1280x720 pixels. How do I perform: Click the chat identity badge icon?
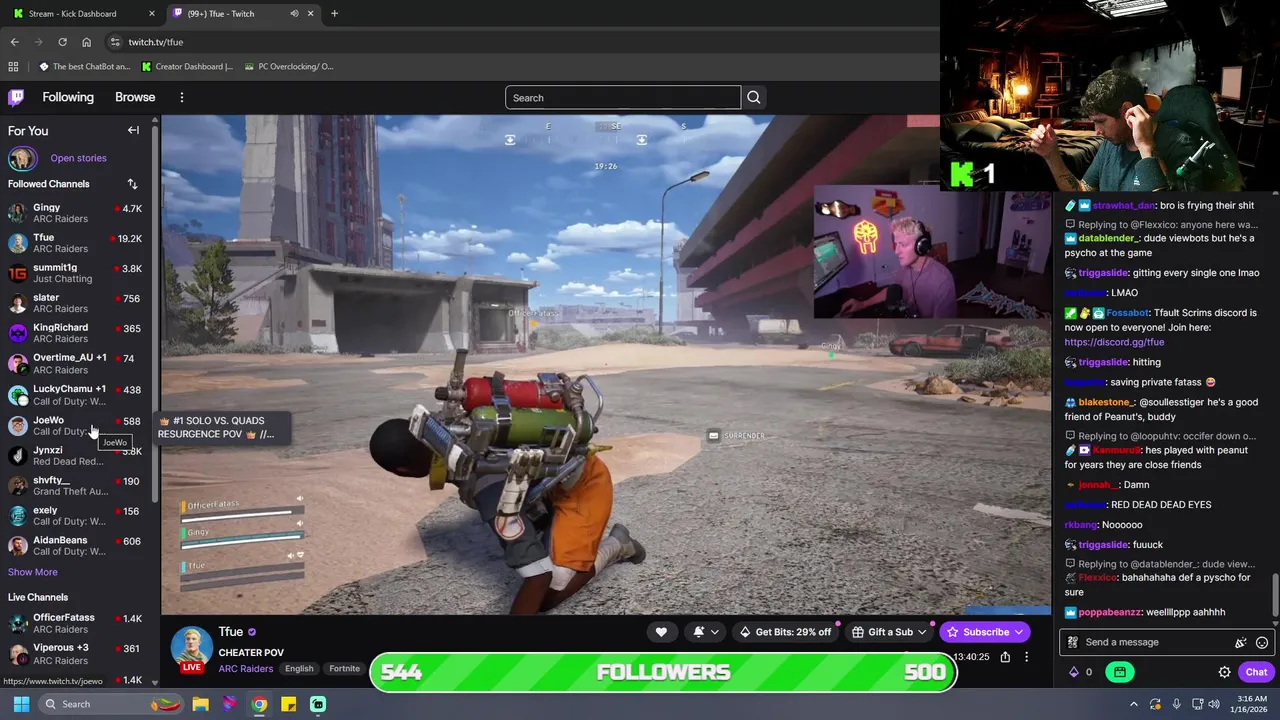[1073, 642]
